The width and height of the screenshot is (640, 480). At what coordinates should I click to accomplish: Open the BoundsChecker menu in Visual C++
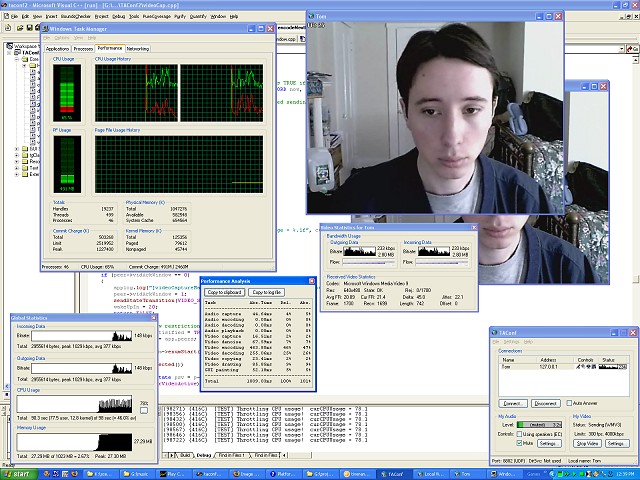click(x=76, y=16)
